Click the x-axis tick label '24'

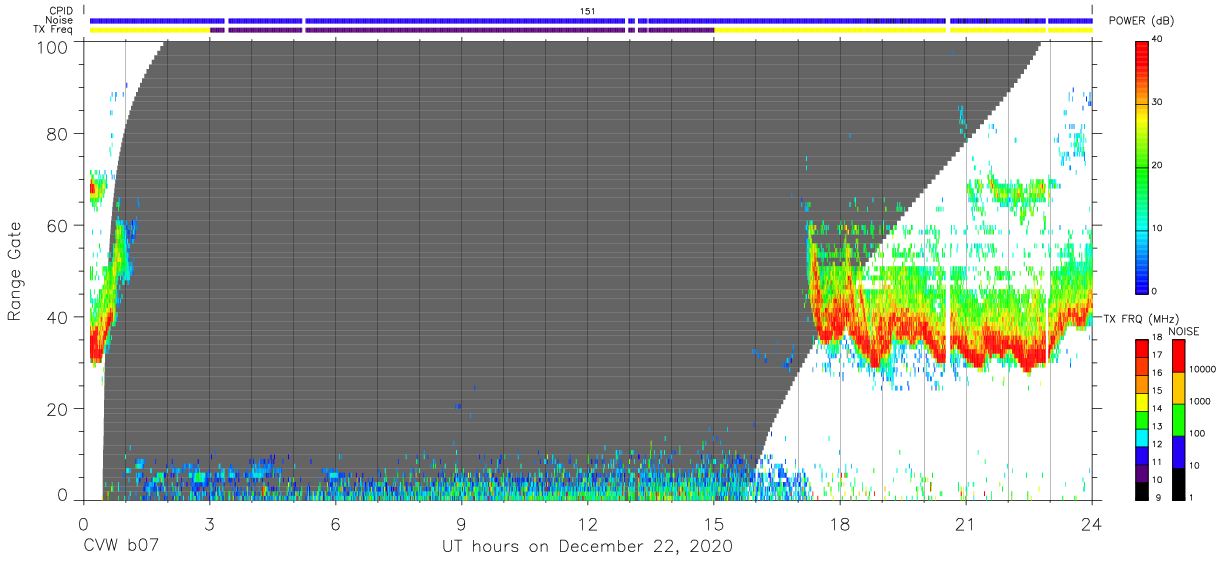[1092, 523]
